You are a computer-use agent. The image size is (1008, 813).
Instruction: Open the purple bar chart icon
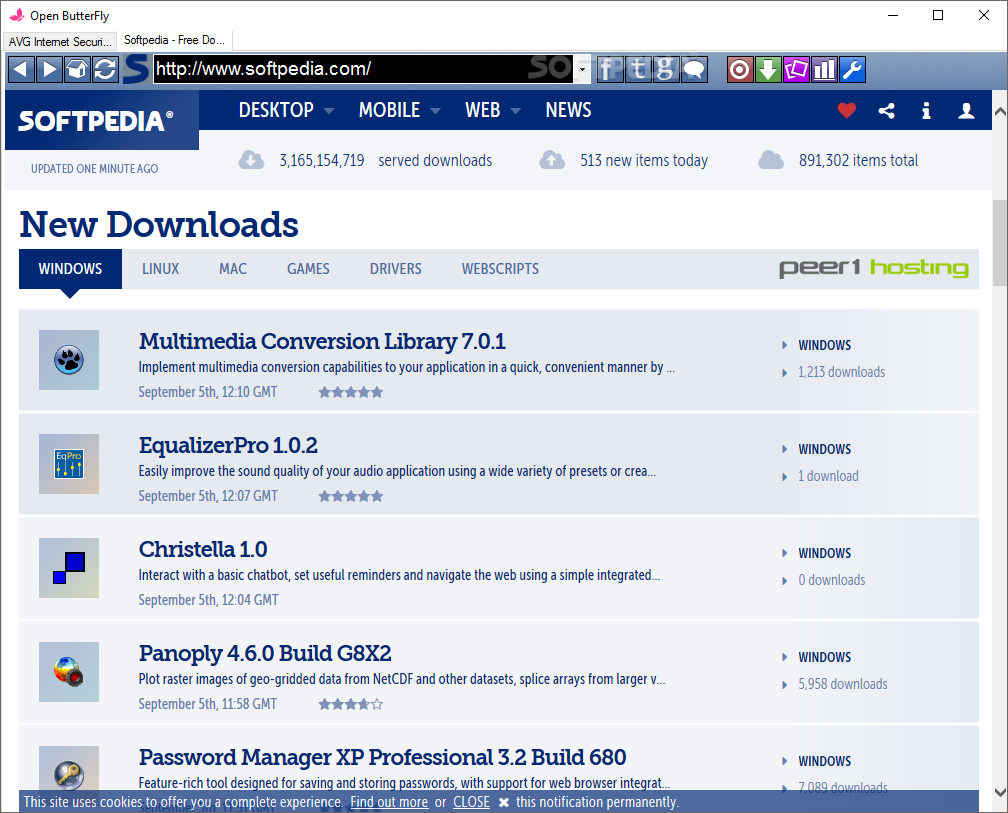point(824,69)
